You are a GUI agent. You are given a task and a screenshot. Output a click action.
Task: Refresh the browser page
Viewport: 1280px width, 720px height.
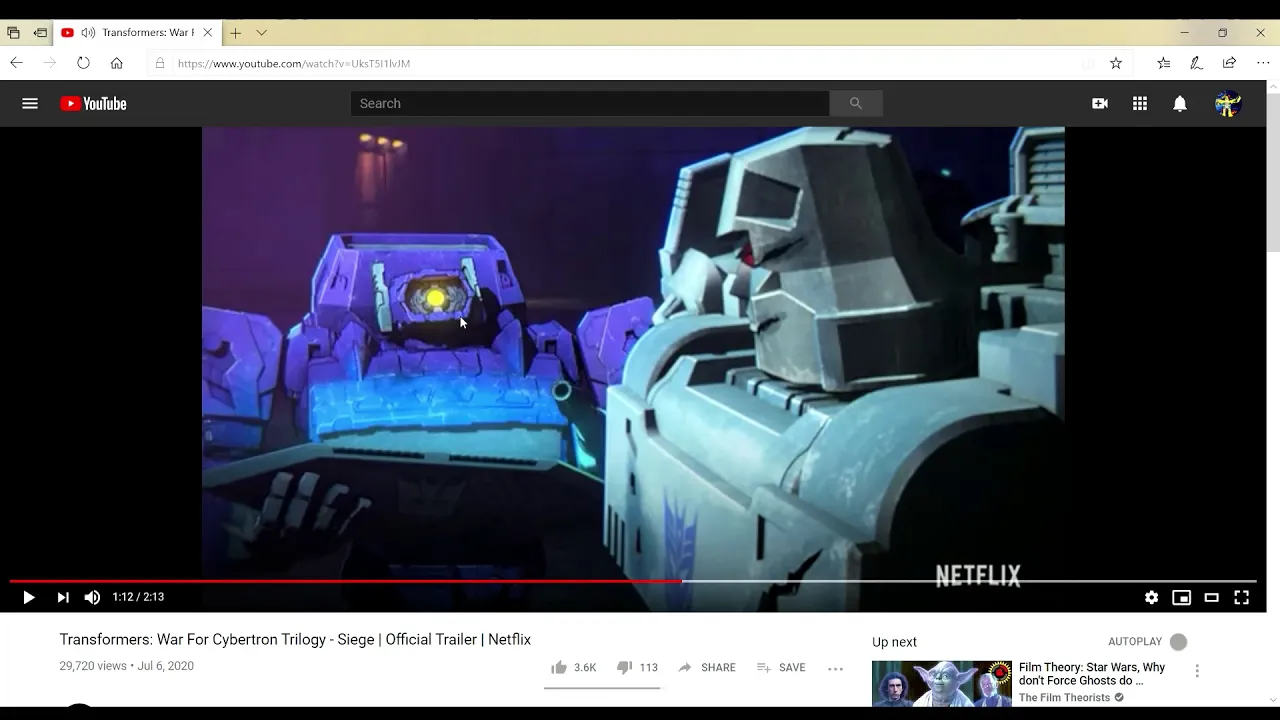click(x=83, y=63)
